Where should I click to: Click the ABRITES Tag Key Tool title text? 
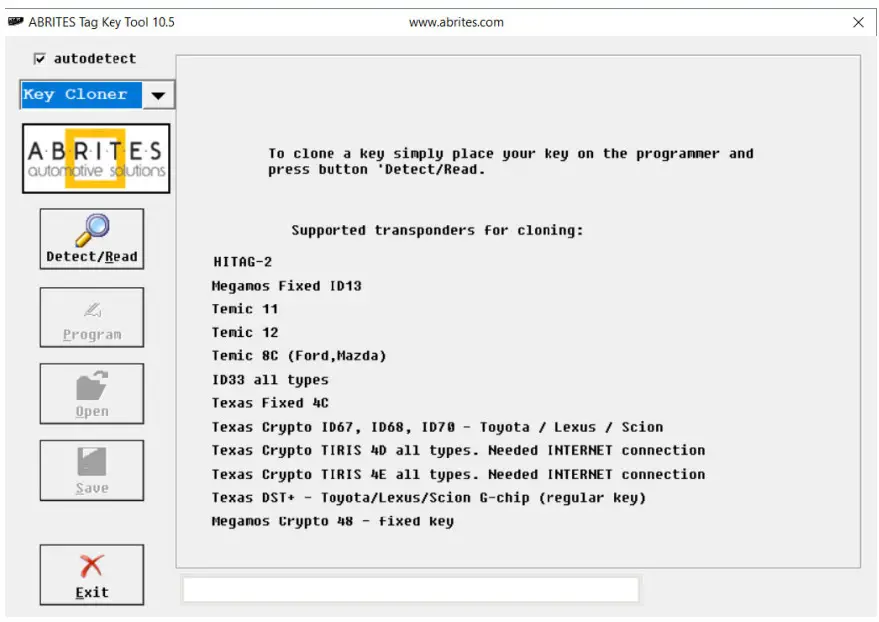(101, 21)
